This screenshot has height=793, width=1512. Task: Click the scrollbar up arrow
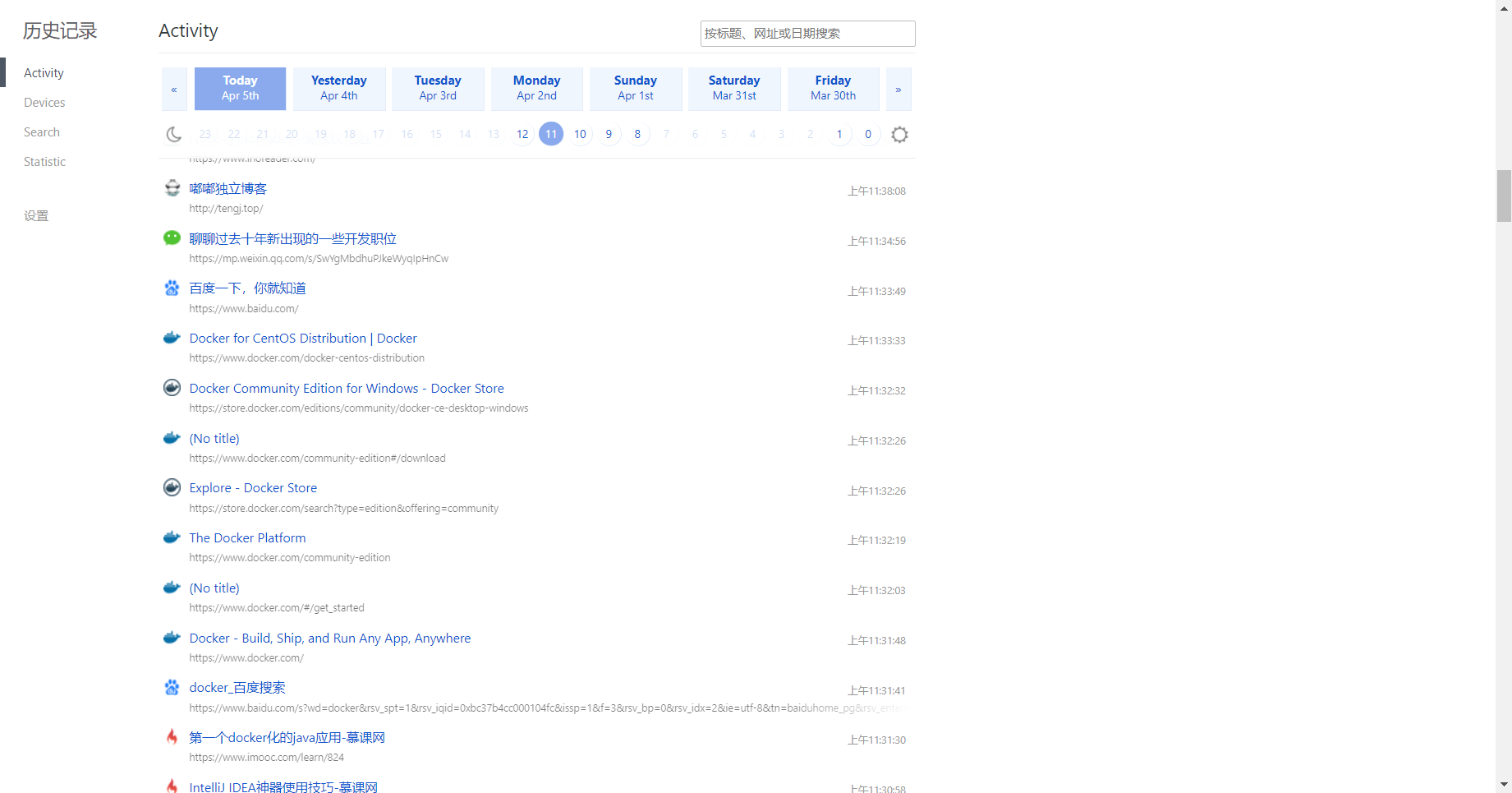[x=1504, y=7]
